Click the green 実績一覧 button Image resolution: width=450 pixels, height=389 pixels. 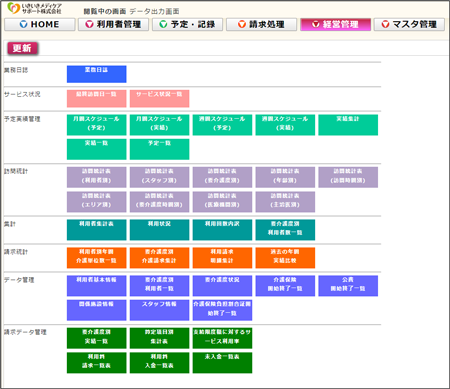[96, 149]
